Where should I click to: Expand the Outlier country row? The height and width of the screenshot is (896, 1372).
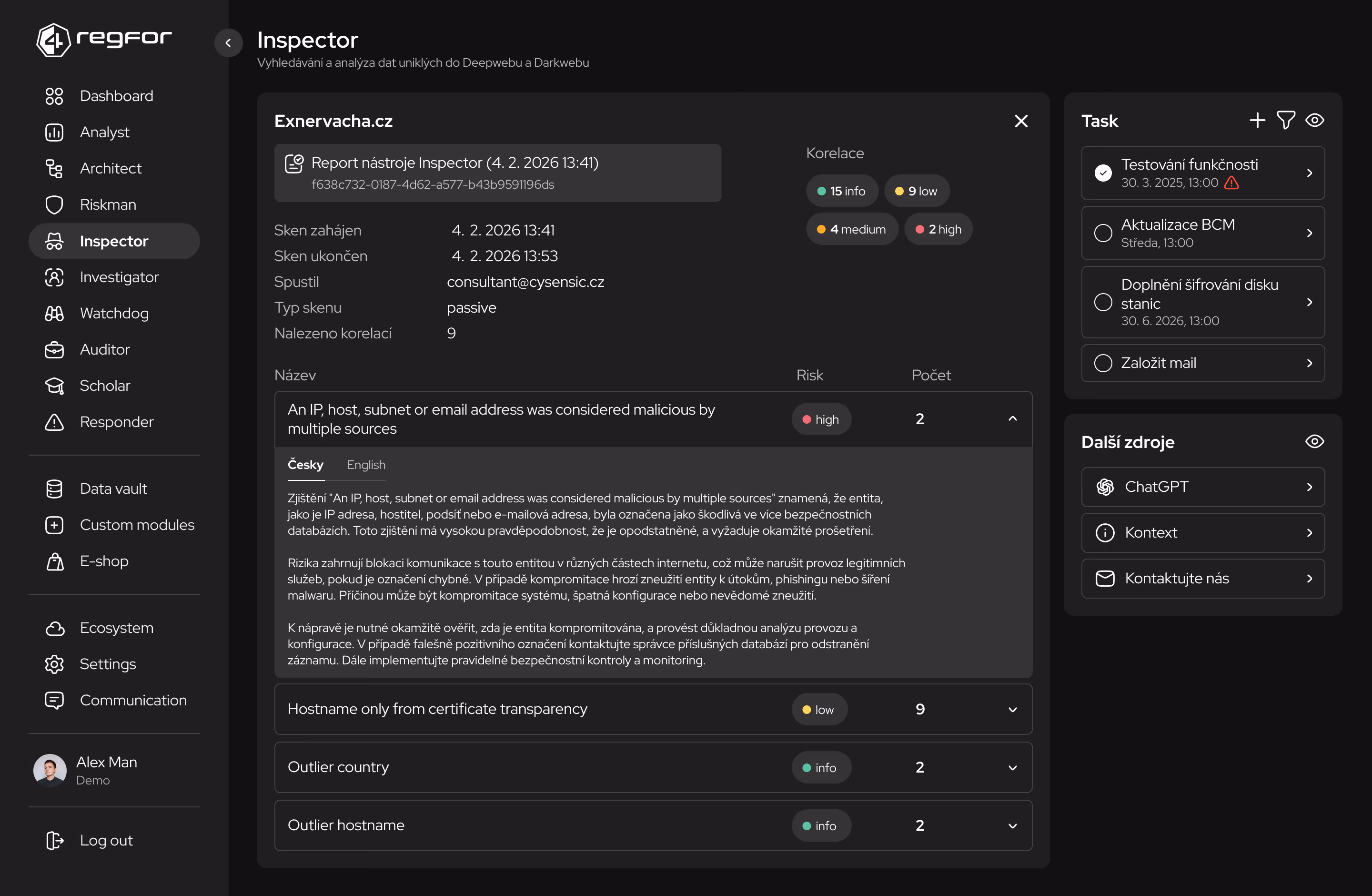[x=1012, y=767]
